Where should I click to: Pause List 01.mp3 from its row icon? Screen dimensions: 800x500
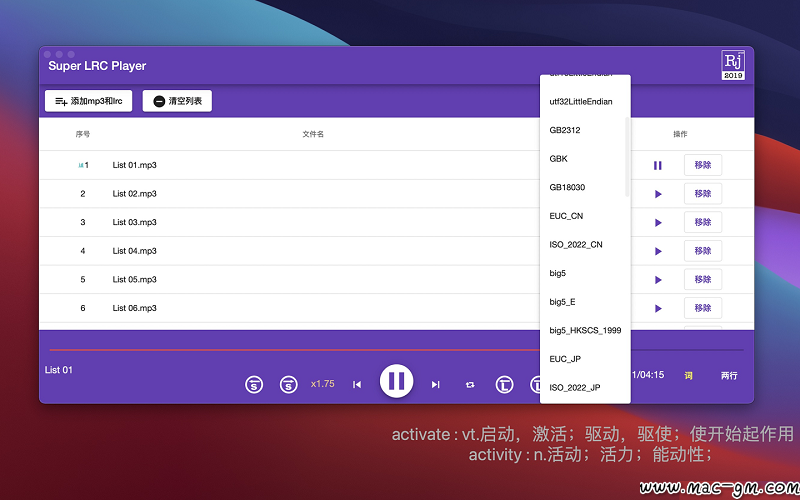click(658, 165)
